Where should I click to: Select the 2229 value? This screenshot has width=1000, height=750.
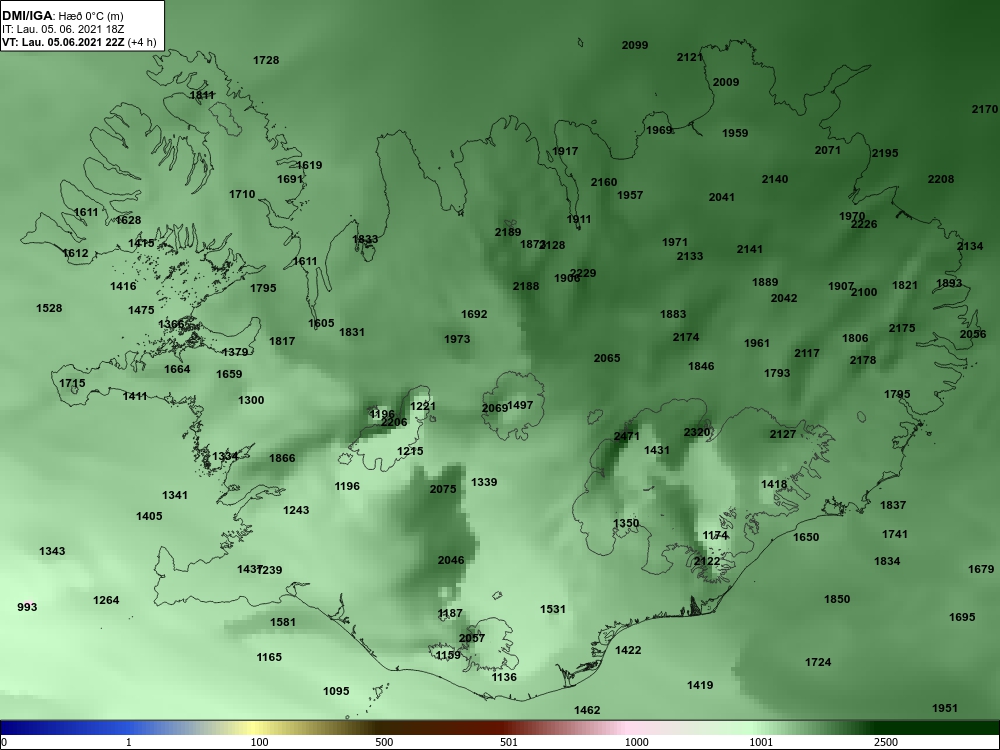click(x=584, y=273)
